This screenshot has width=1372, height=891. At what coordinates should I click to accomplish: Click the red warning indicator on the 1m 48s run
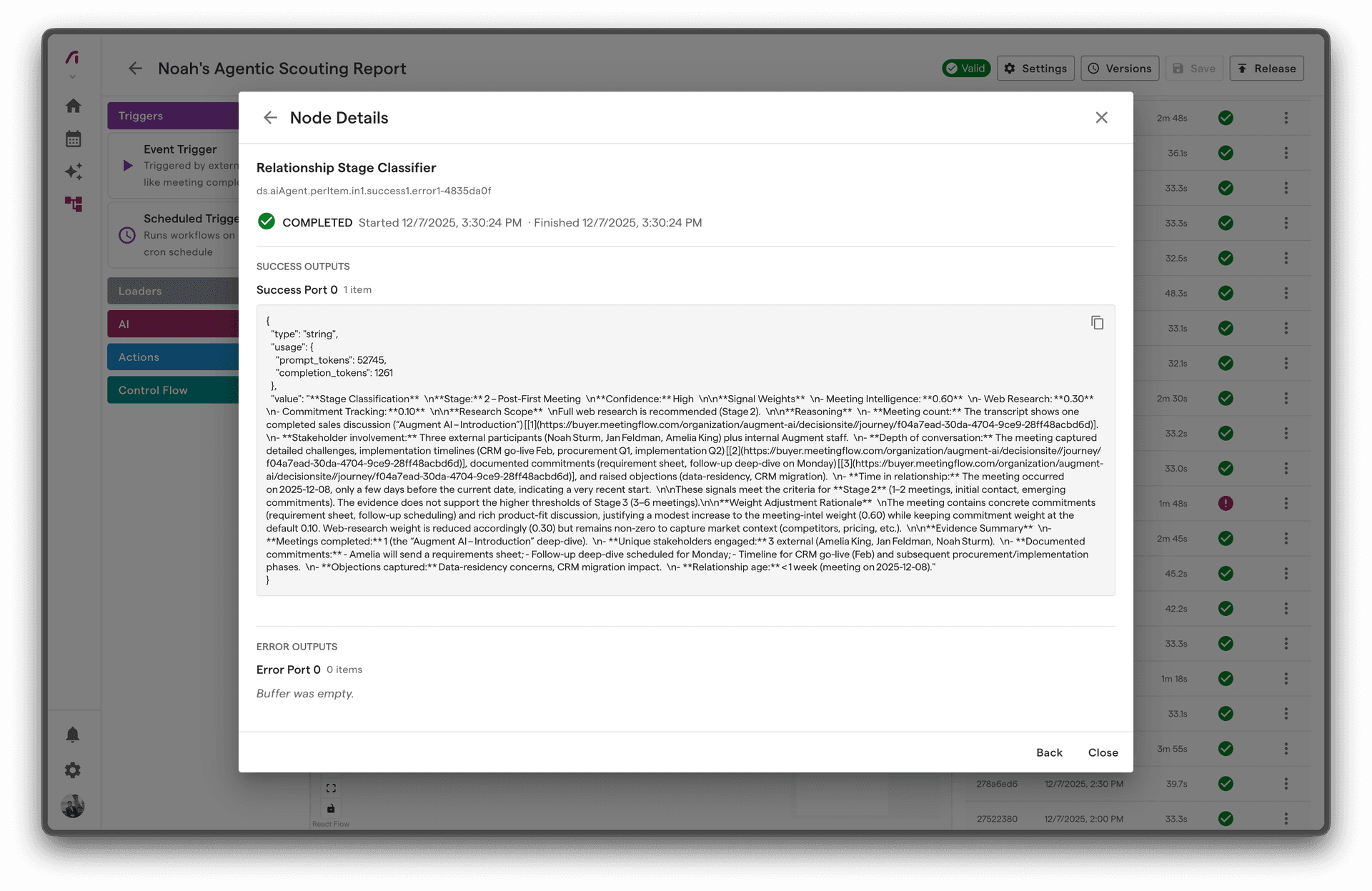tap(1226, 503)
